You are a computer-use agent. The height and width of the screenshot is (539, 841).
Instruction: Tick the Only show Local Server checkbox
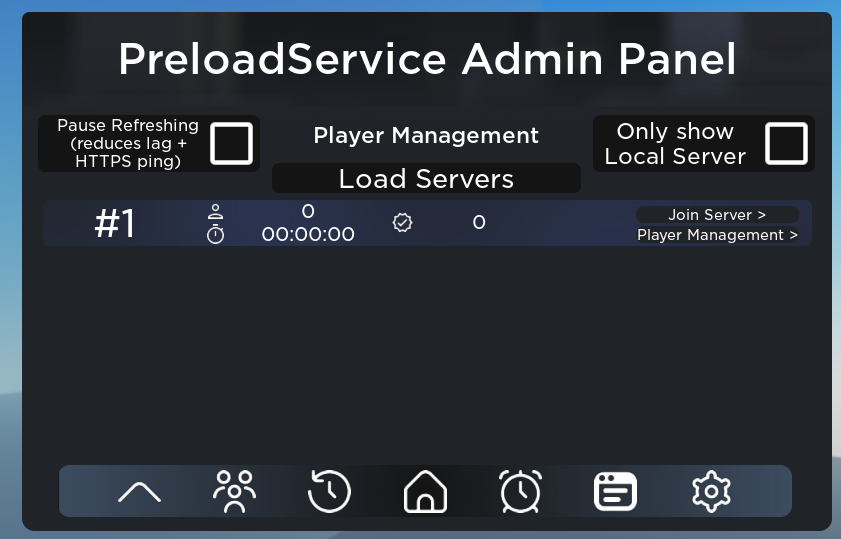point(786,143)
